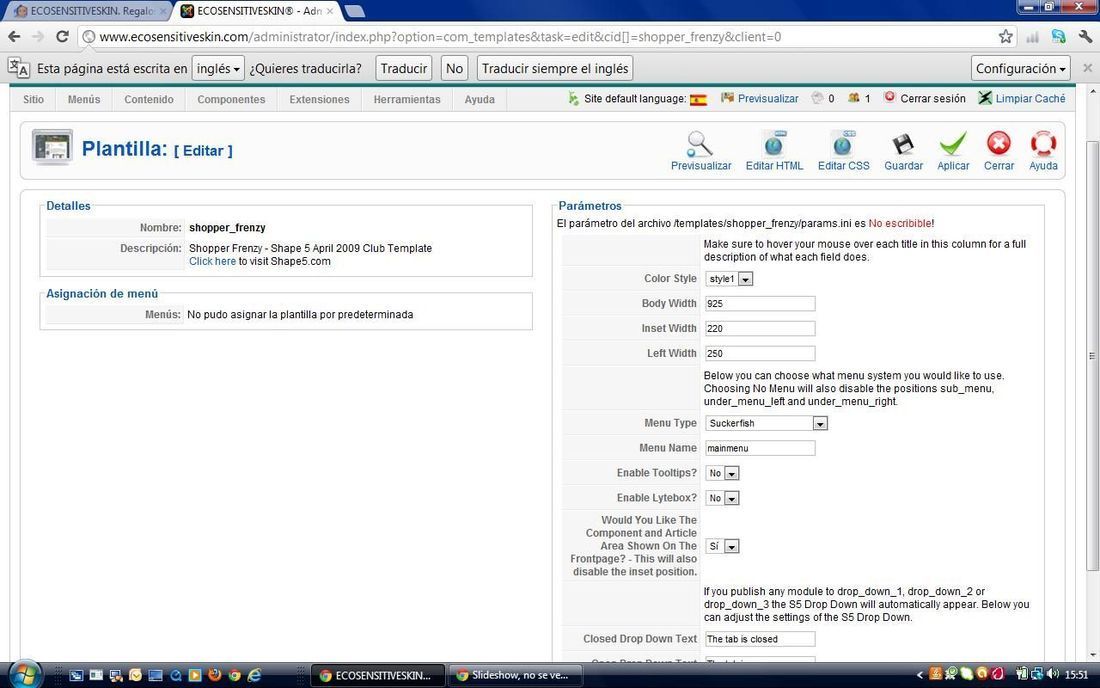
Task: Open the Ayuda menu in the top bar
Action: tap(480, 100)
